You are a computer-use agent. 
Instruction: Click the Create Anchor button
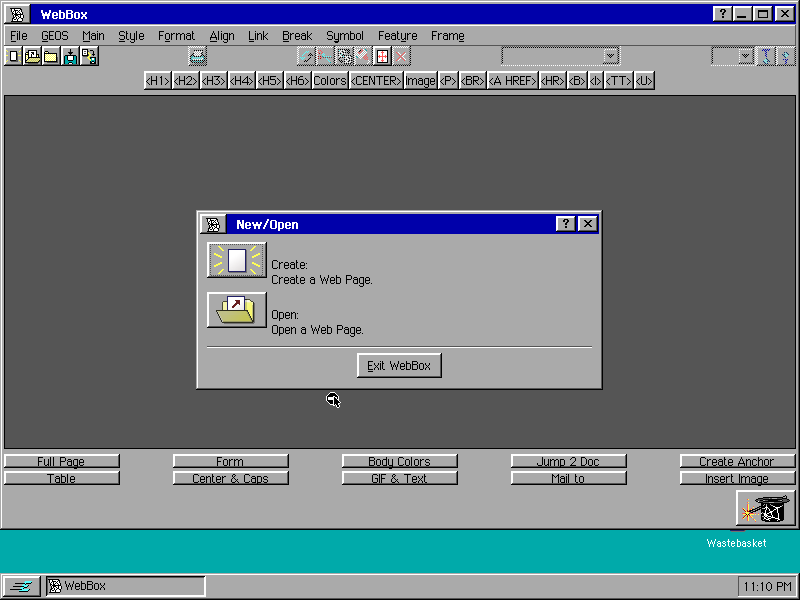point(737,461)
